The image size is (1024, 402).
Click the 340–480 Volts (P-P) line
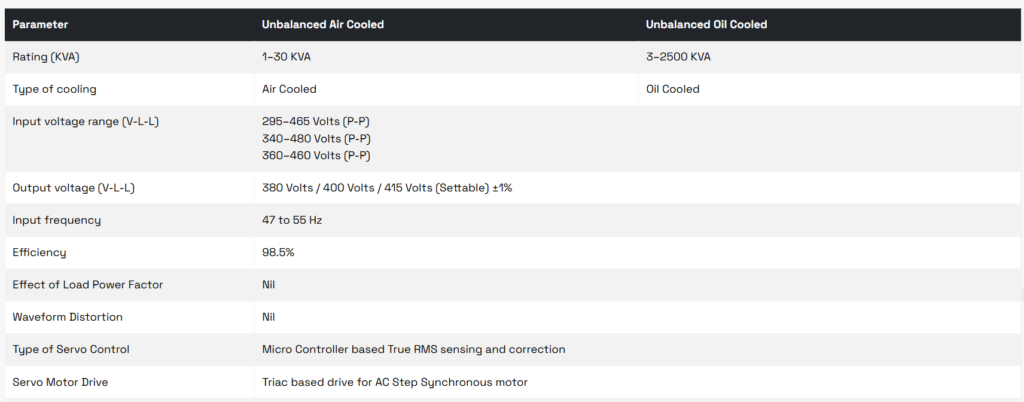(x=316, y=138)
